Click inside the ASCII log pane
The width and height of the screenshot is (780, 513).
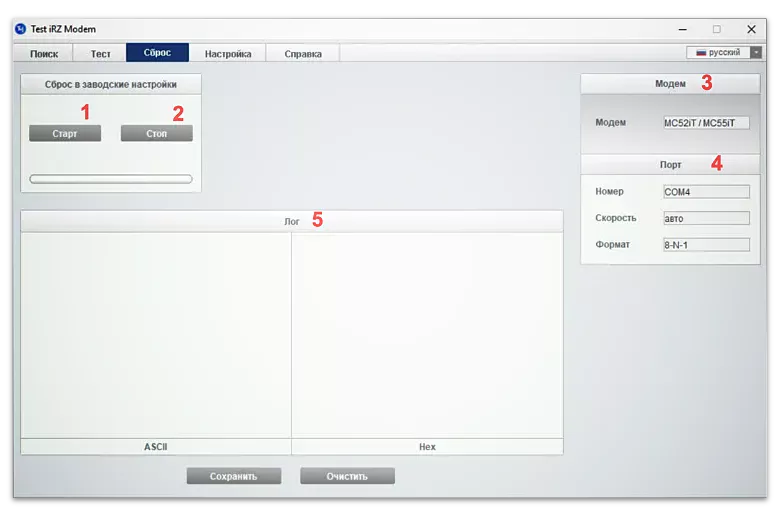point(156,335)
